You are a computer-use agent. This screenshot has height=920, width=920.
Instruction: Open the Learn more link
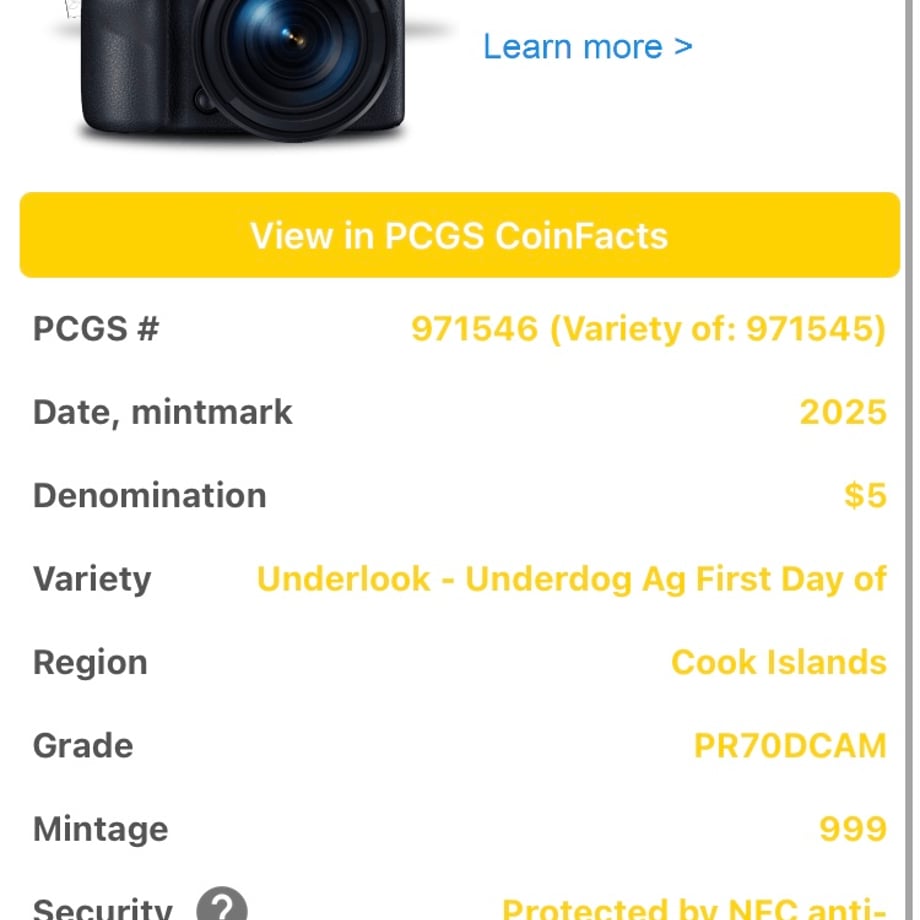coord(587,47)
